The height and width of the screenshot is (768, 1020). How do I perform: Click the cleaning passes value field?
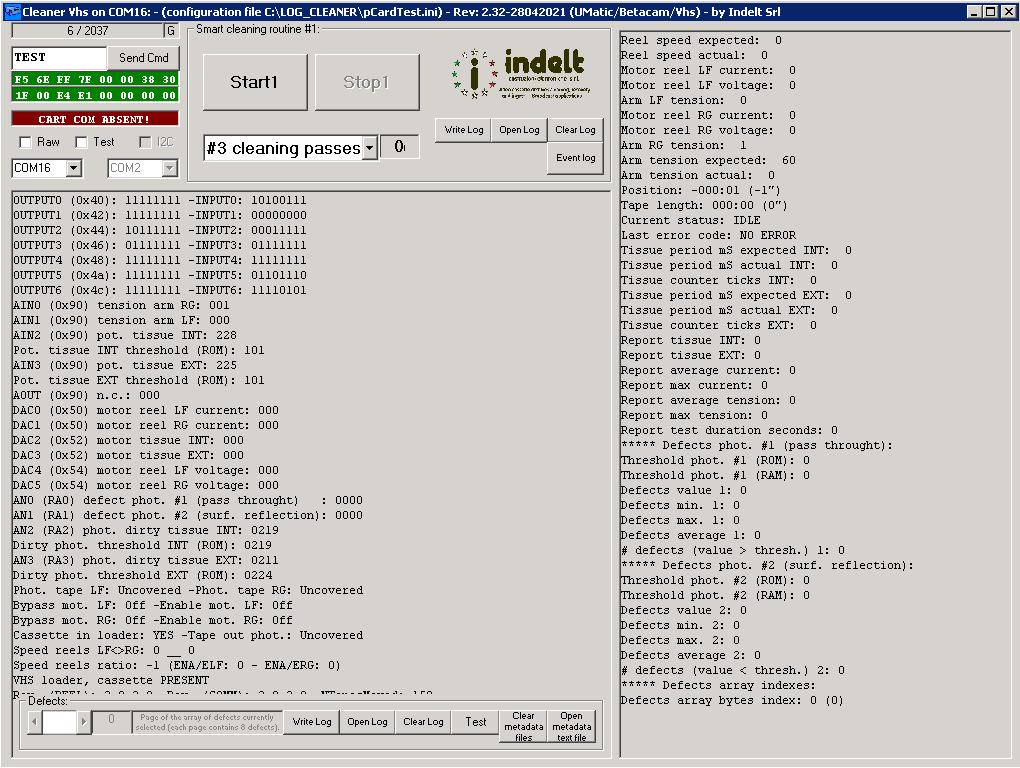pyautogui.click(x=399, y=147)
